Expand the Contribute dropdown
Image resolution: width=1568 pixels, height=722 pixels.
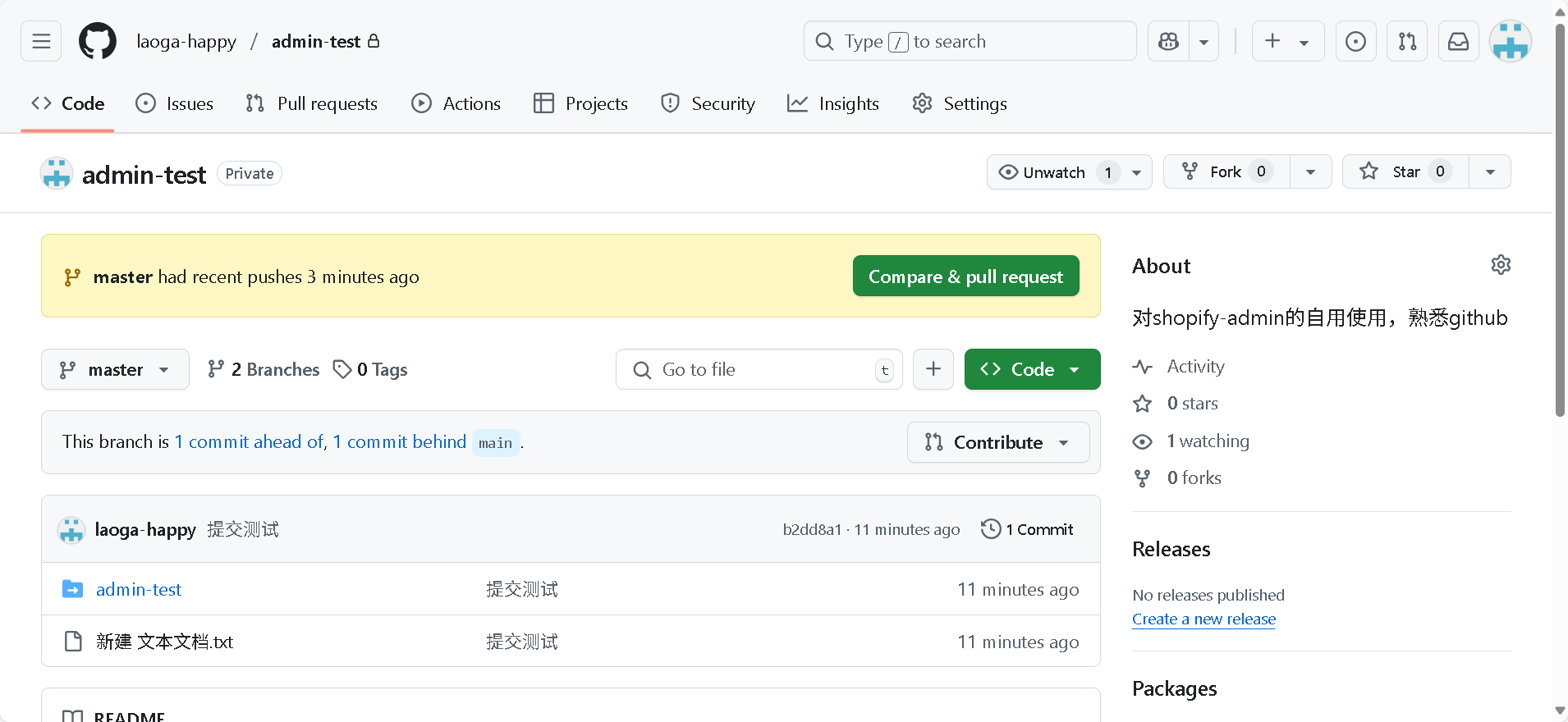[x=998, y=442]
